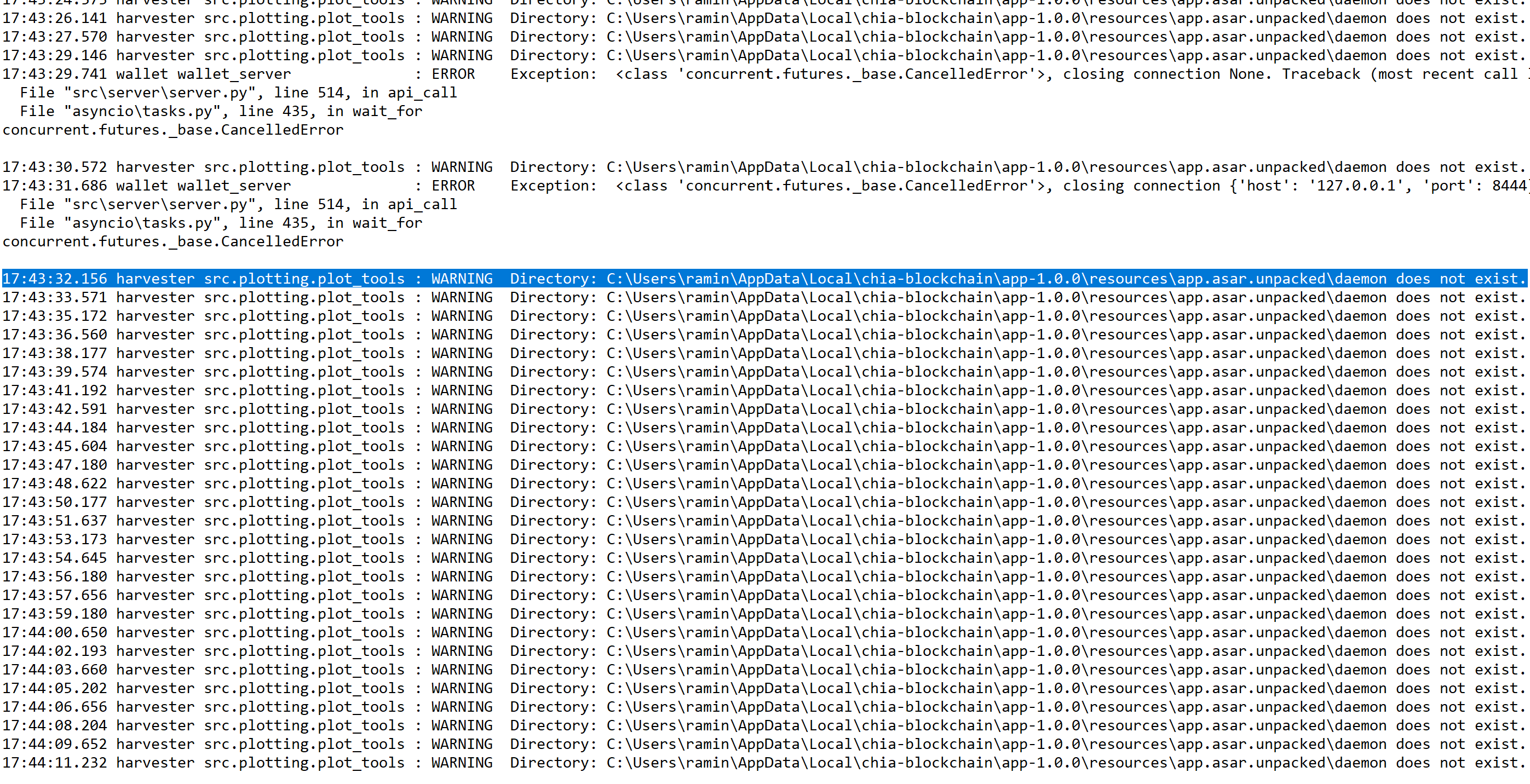The width and height of the screenshot is (1530, 784).
Task: Click the 17:43:36.560 harvester warning line
Action: click(x=764, y=335)
